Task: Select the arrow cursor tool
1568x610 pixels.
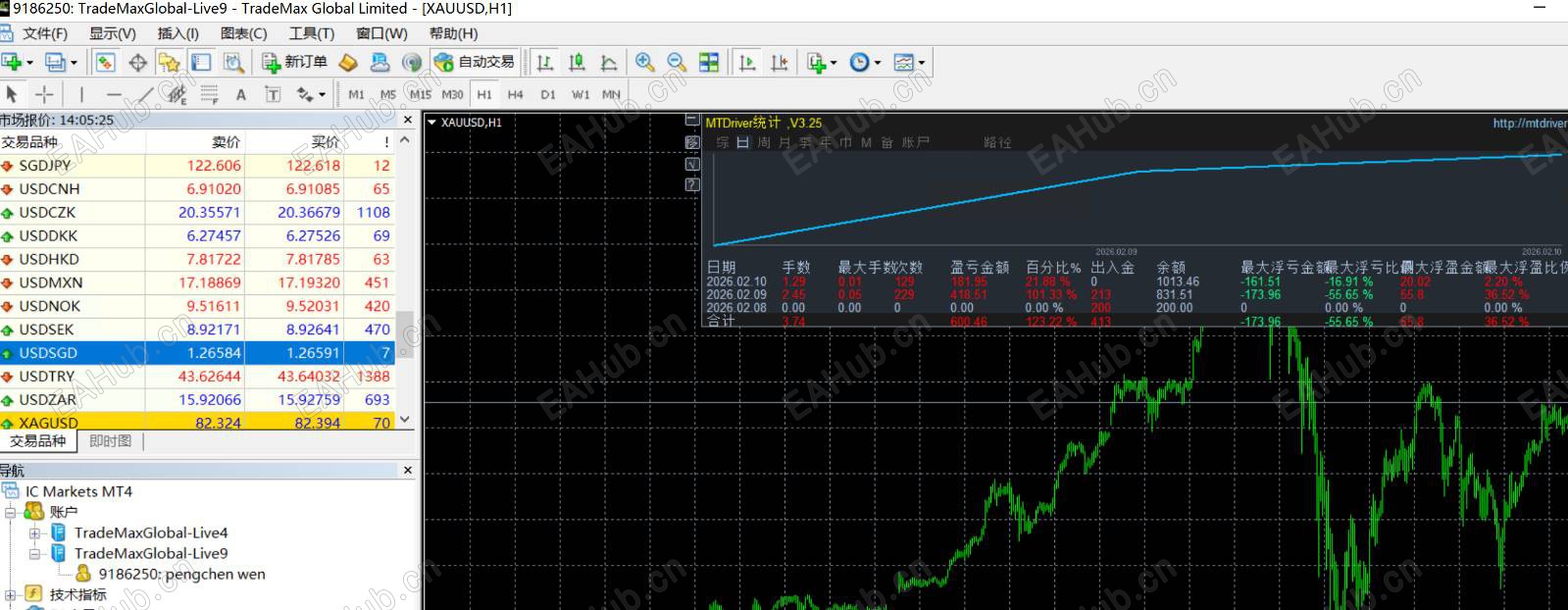Action: coord(12,94)
